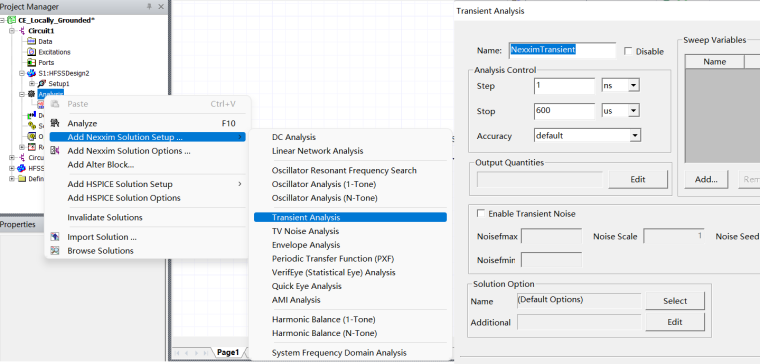Click the Analysis gear icon

(x=32, y=94)
